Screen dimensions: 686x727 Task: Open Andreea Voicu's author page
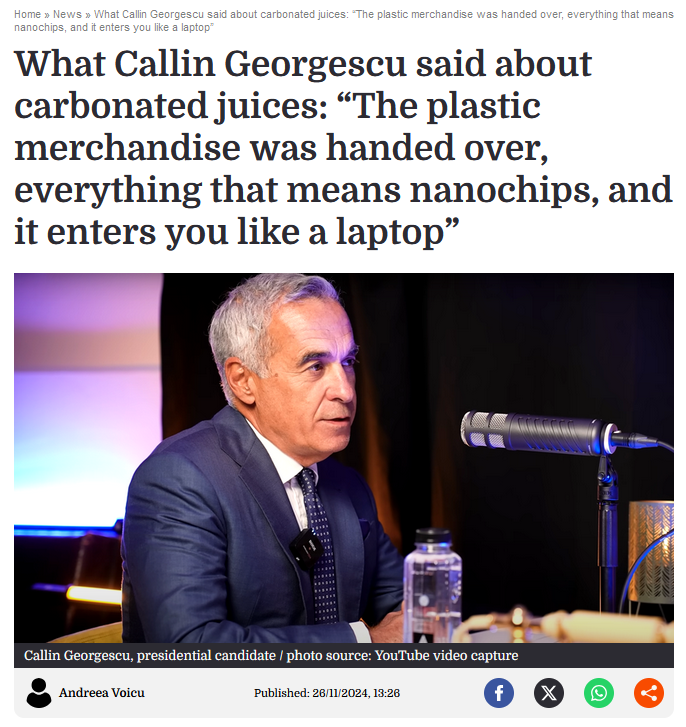click(x=102, y=693)
